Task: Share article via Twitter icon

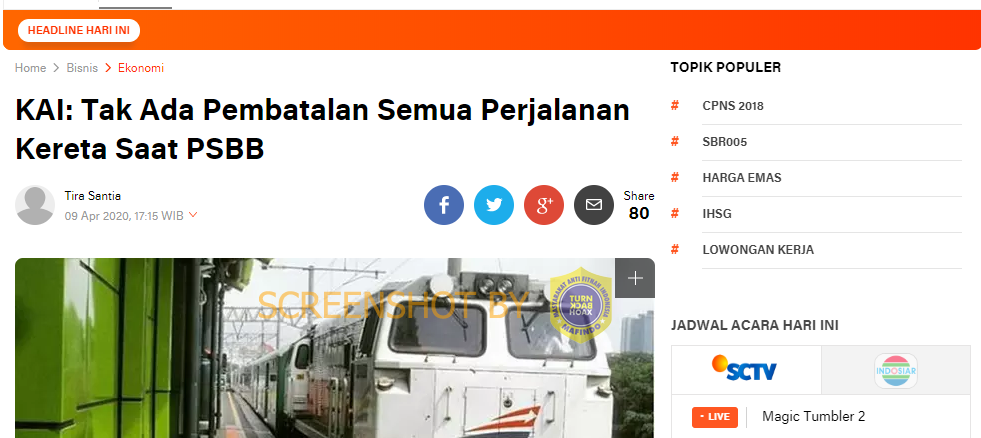Action: pos(494,205)
